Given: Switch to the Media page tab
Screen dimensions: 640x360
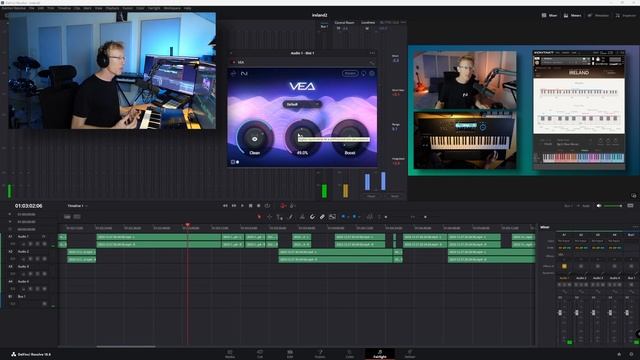Looking at the screenshot, I should point(230,354).
